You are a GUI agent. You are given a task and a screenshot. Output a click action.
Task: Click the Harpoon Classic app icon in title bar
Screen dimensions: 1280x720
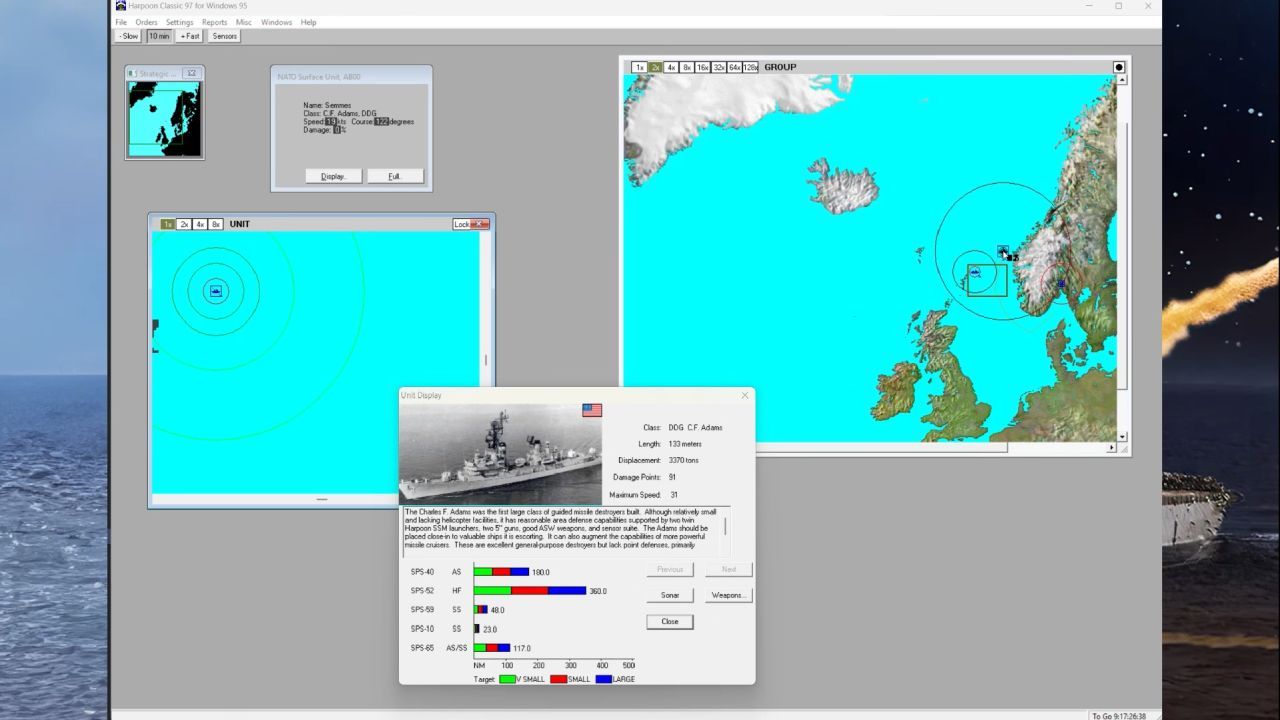(x=121, y=6)
